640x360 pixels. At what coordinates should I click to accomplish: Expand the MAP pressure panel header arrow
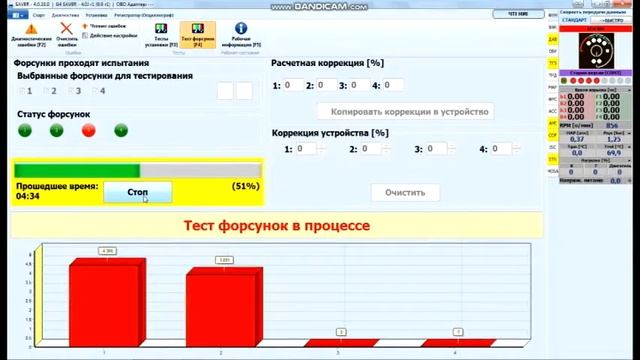click(x=629, y=133)
